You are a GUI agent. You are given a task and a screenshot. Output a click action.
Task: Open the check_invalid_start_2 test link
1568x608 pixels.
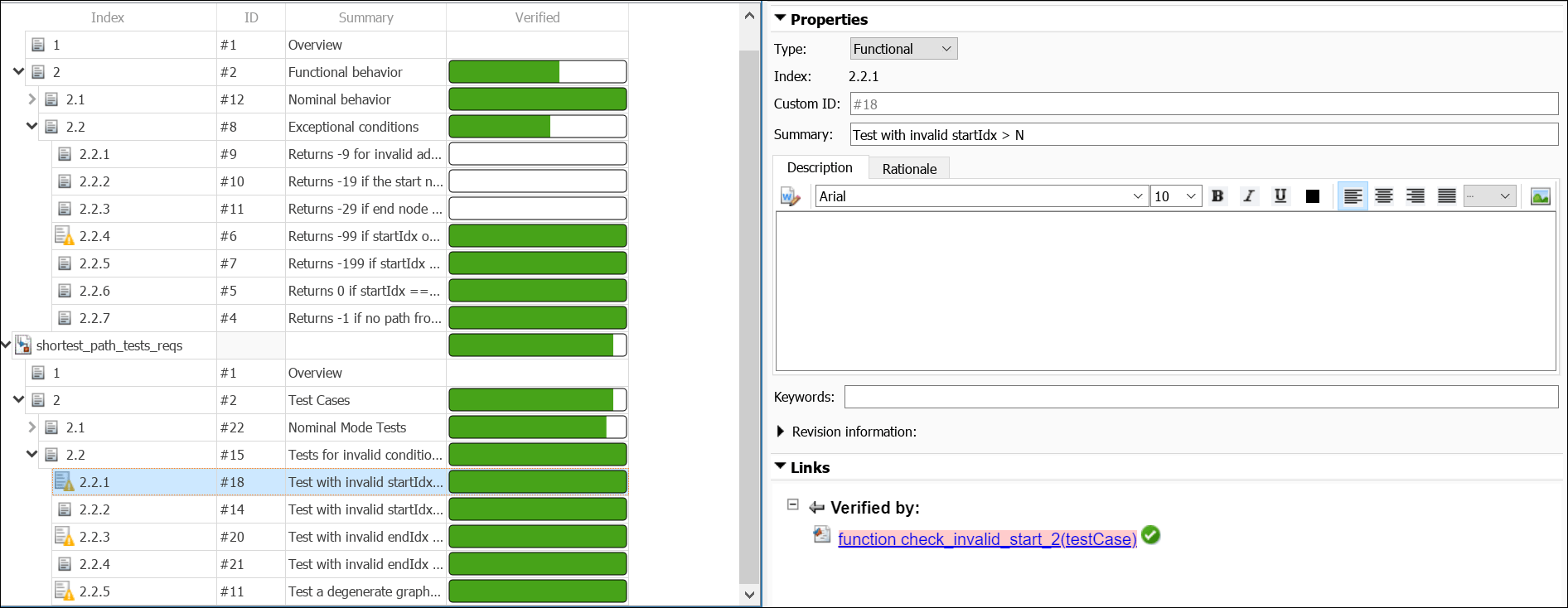click(987, 539)
